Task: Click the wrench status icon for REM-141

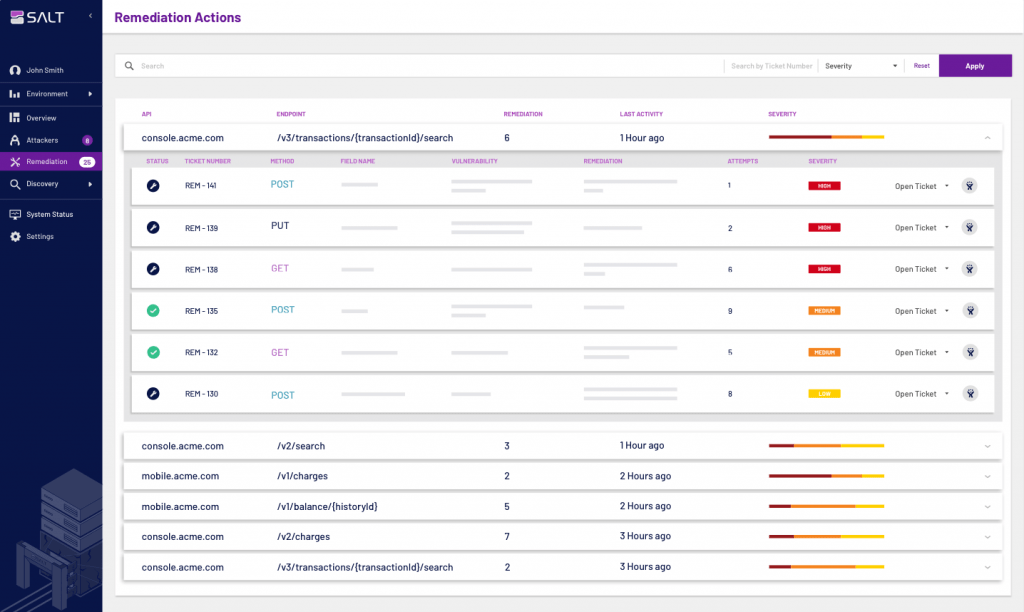Action: pyautogui.click(x=153, y=186)
